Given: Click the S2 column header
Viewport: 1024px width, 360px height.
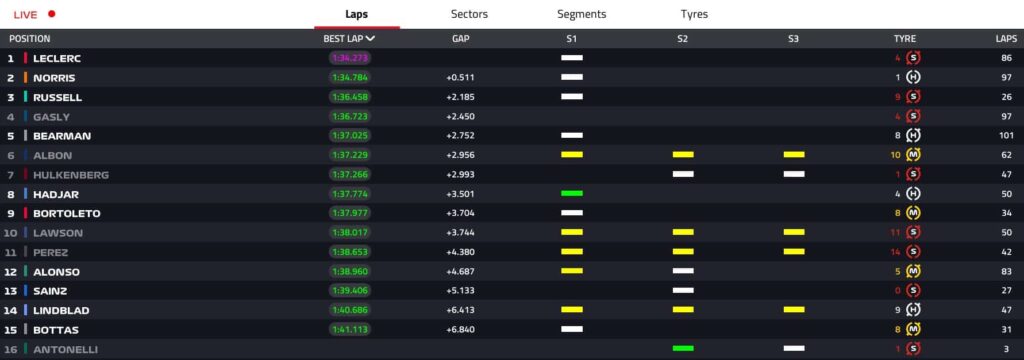Looking at the screenshot, I should [x=682, y=39].
